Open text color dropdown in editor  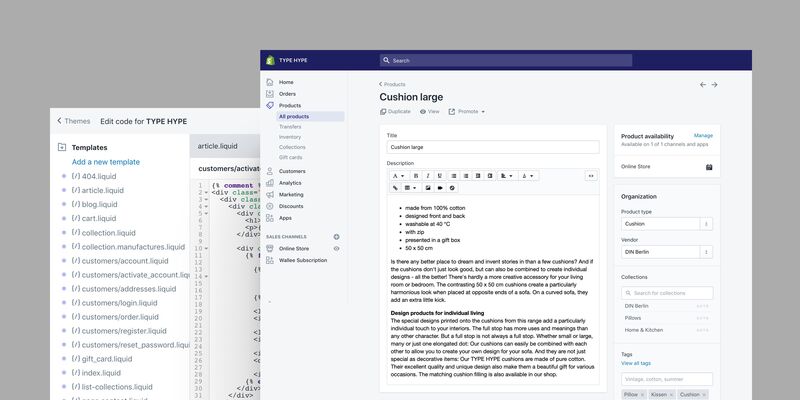pyautogui.click(x=528, y=176)
